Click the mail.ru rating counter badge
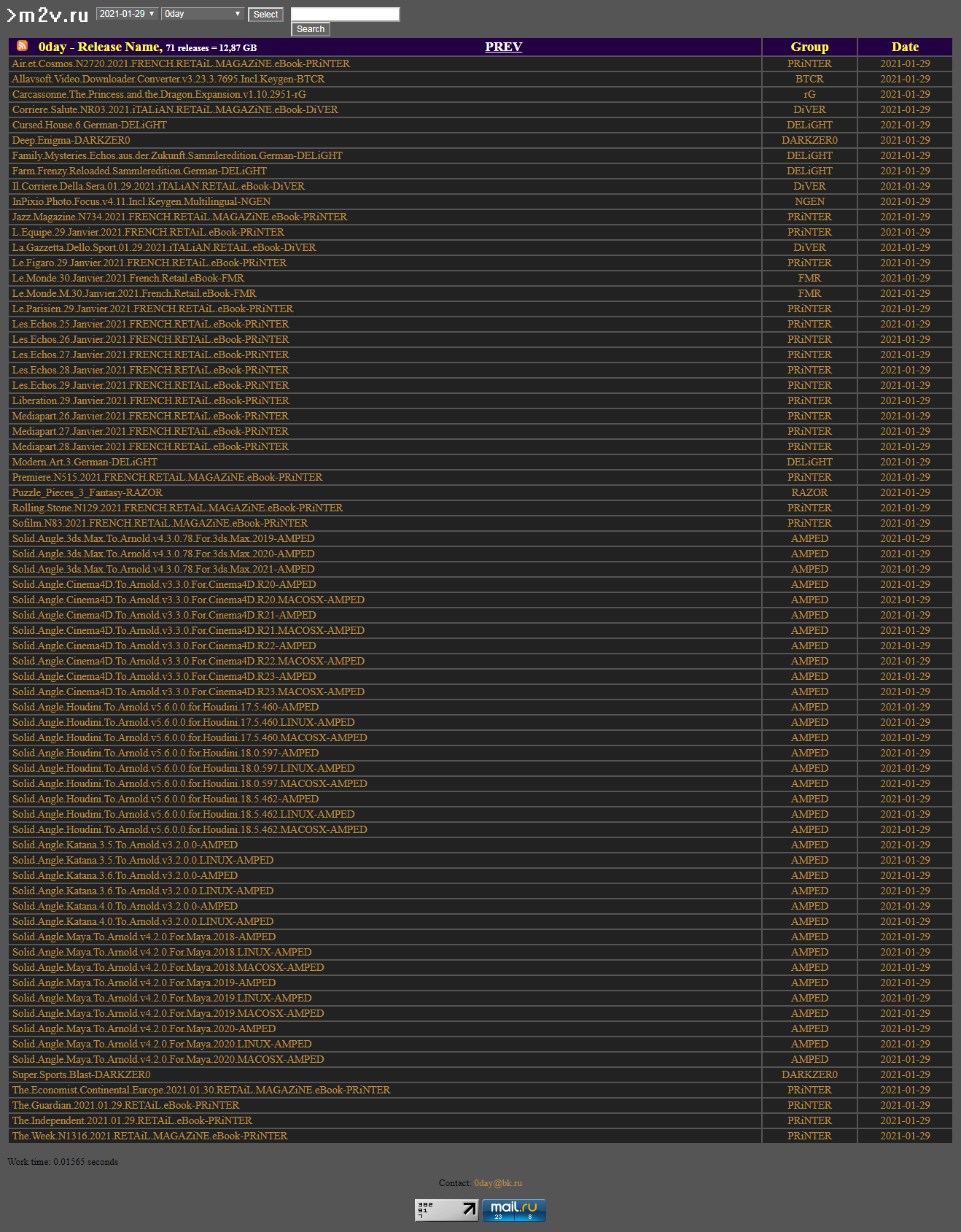 pyautogui.click(x=514, y=1210)
